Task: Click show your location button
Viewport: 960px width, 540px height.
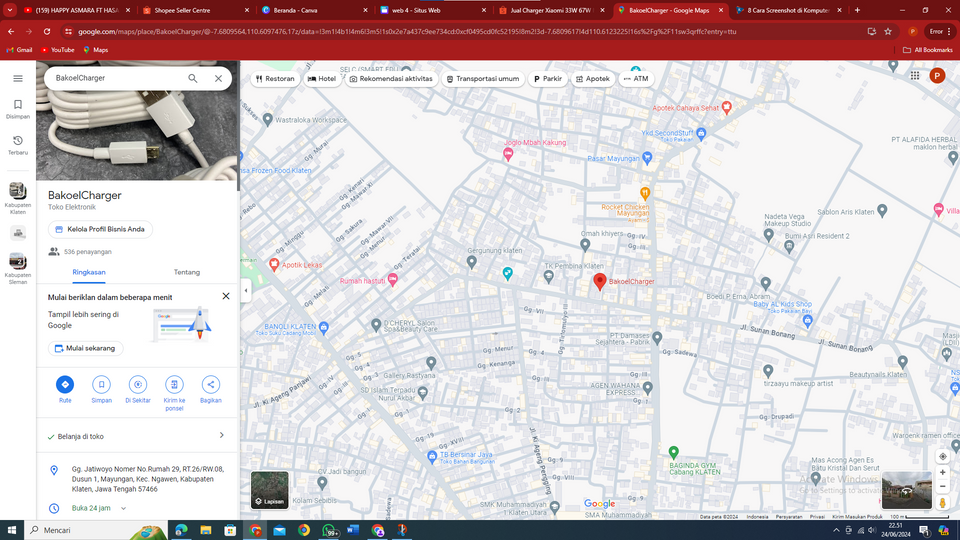Action: click(x=943, y=456)
